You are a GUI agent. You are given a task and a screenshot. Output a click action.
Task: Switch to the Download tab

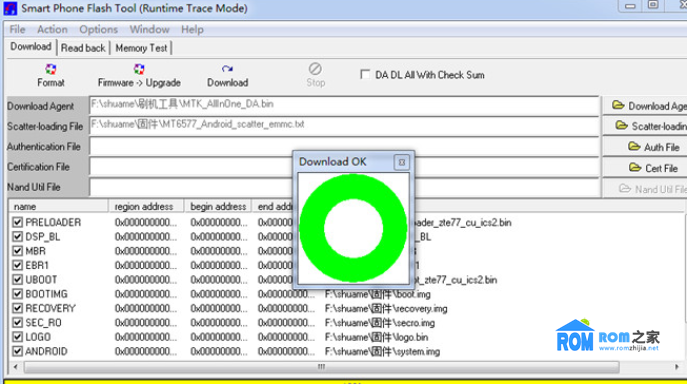[x=31, y=47]
